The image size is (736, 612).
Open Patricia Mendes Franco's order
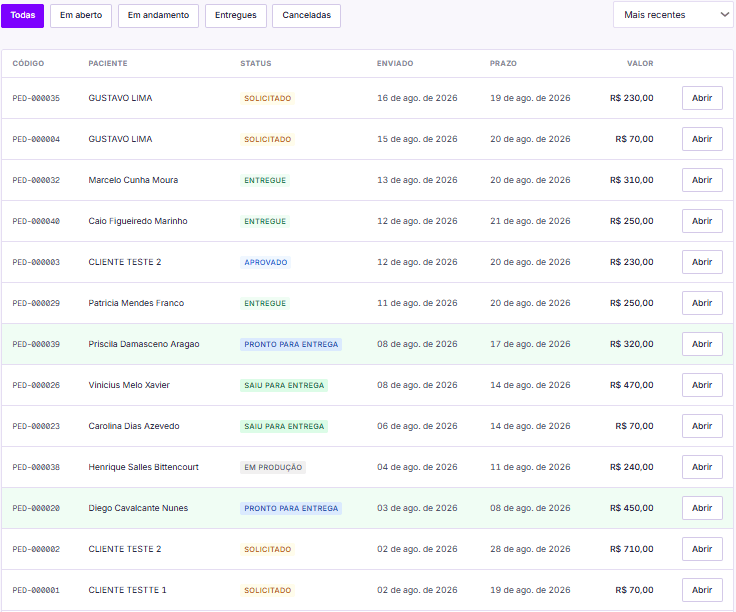coord(702,303)
